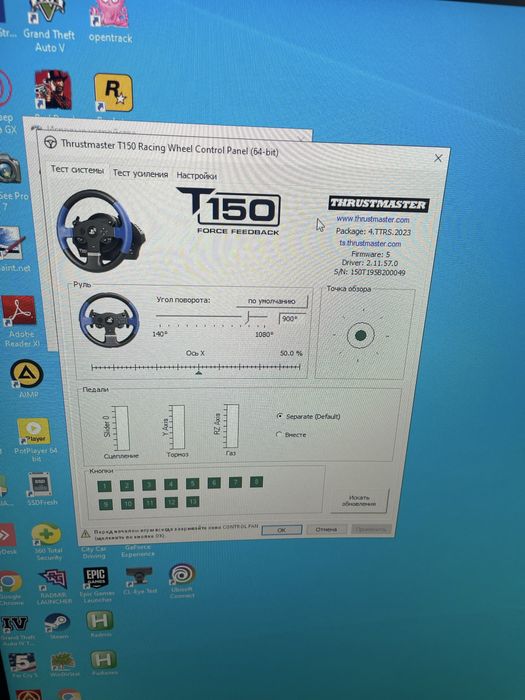This screenshot has width=525, height=700.
Task: Click the steering wheel title bar icon
Action: [50, 142]
